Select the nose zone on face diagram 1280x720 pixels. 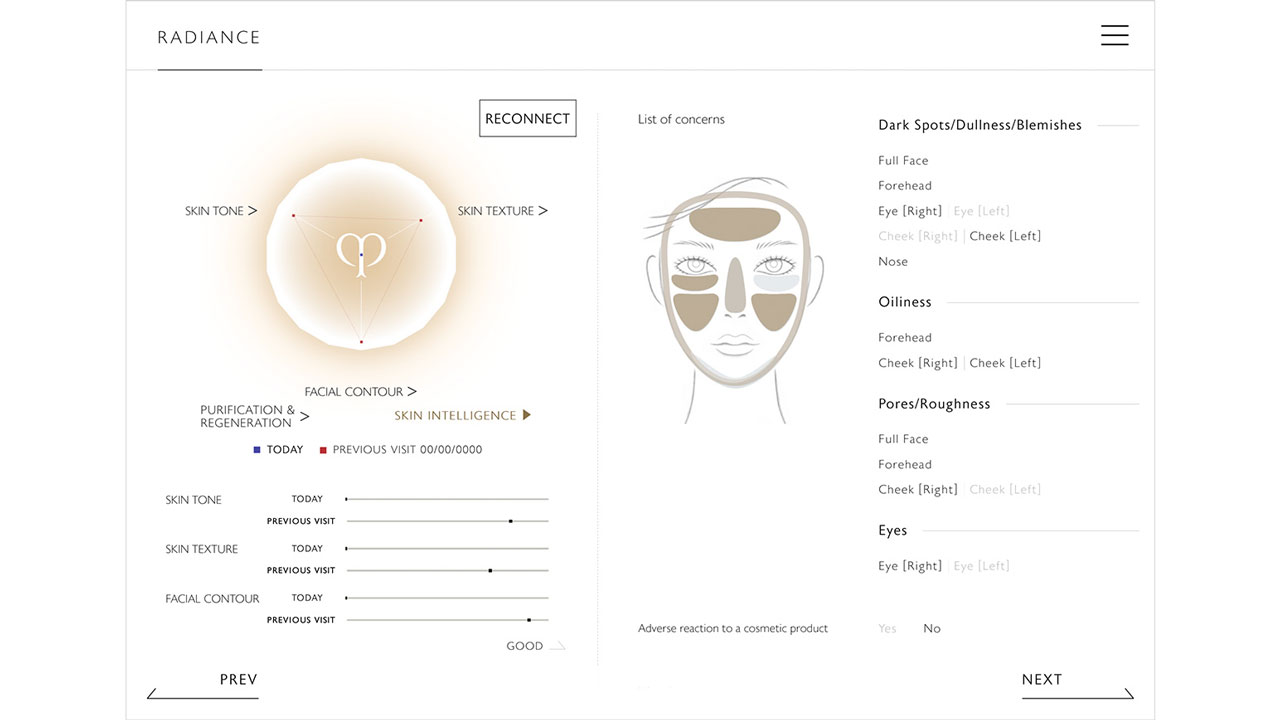coord(734,282)
